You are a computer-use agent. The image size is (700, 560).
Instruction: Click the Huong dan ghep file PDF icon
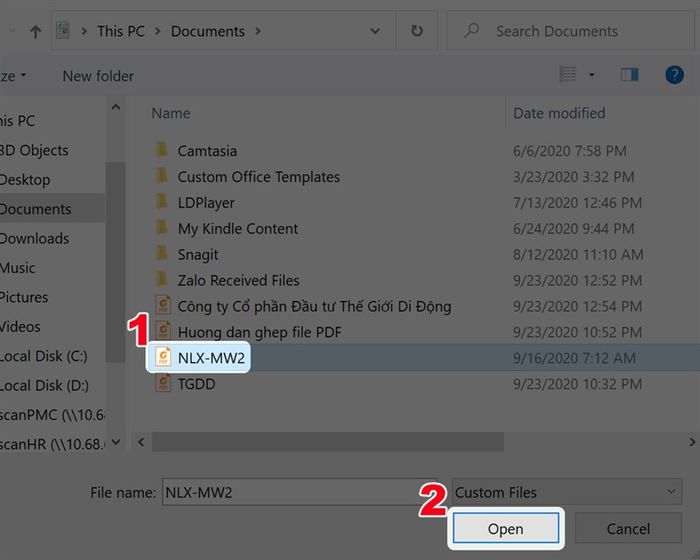pos(163,331)
